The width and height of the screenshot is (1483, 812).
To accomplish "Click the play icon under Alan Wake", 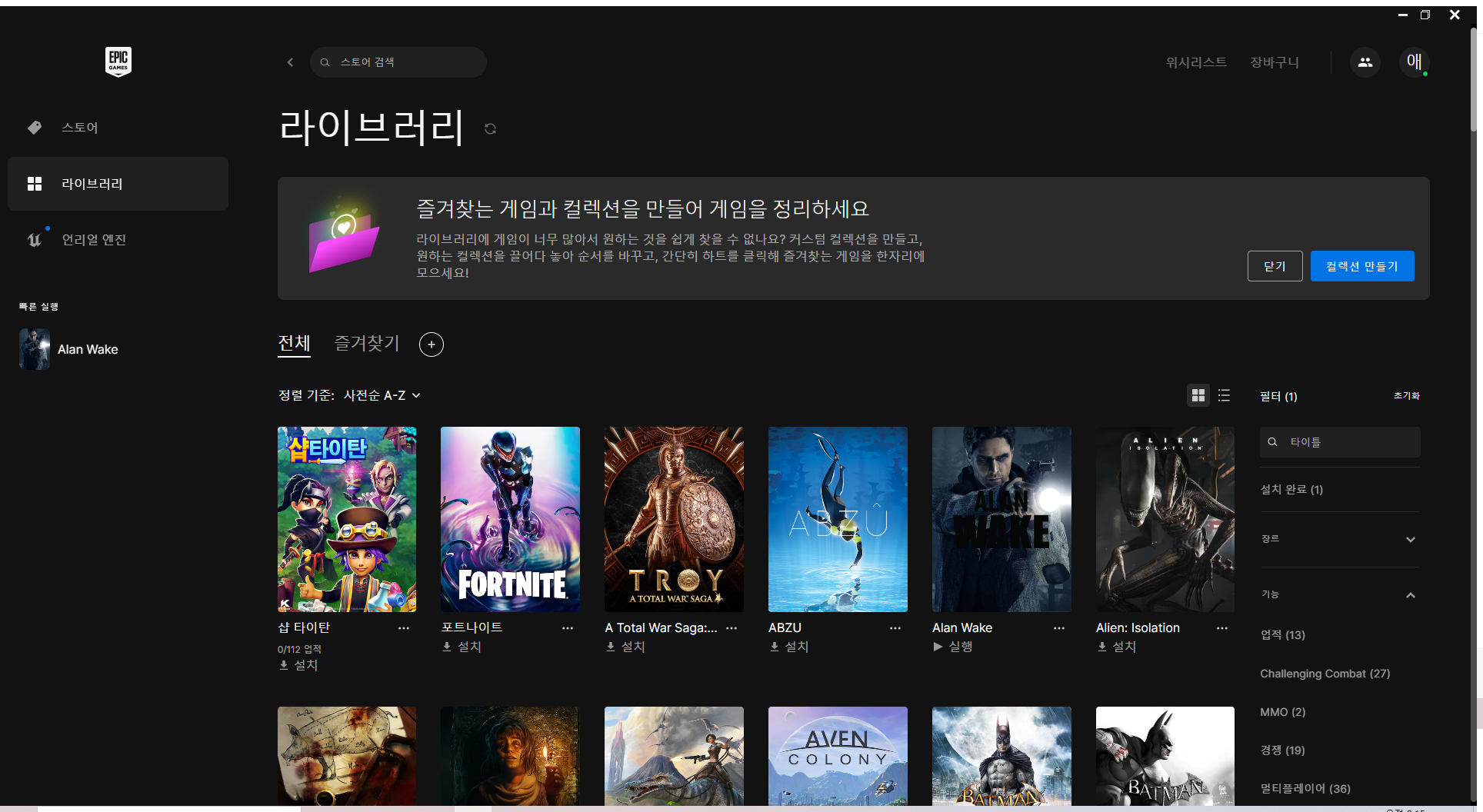I will pyautogui.click(x=938, y=647).
